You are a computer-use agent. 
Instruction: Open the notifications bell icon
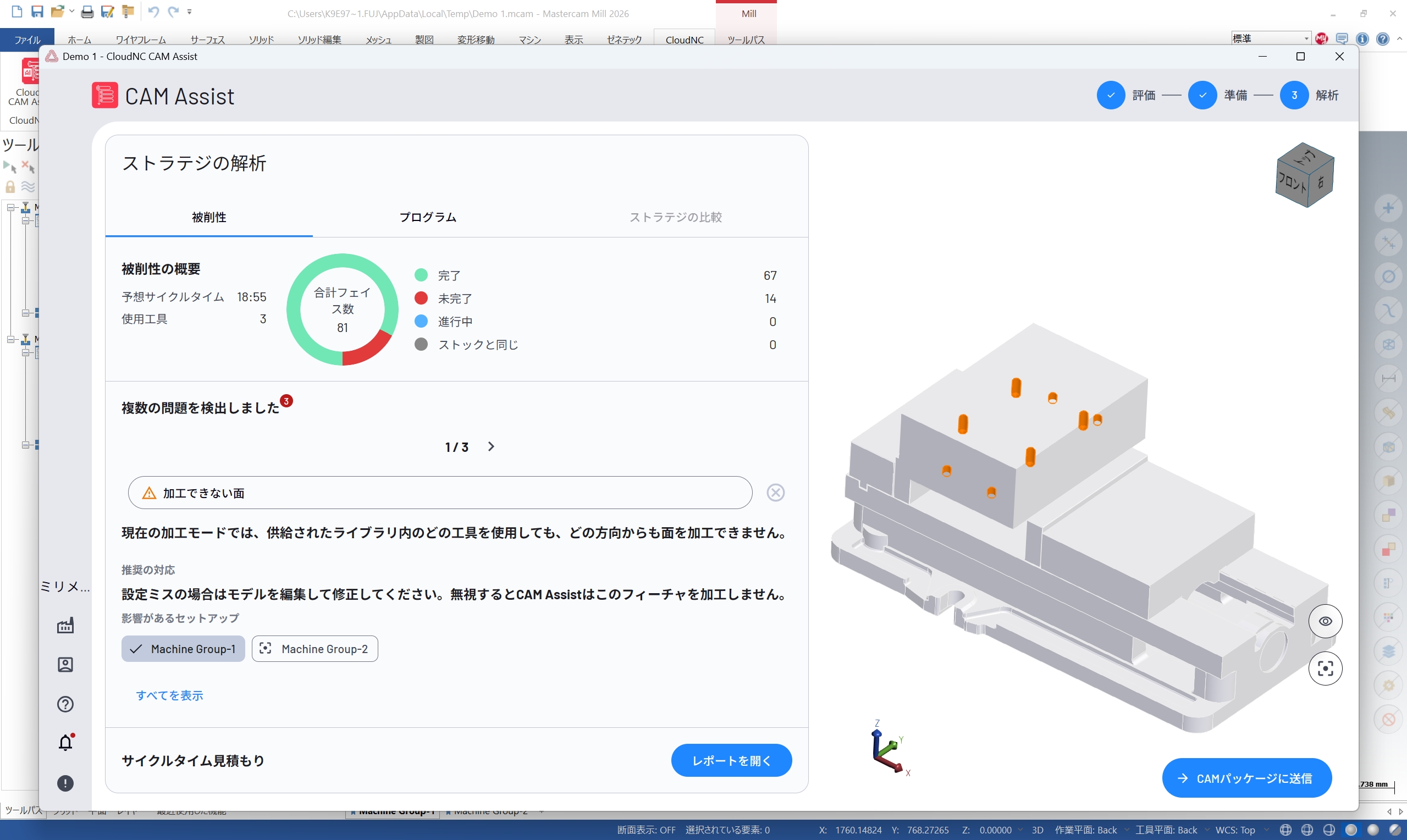[65, 742]
